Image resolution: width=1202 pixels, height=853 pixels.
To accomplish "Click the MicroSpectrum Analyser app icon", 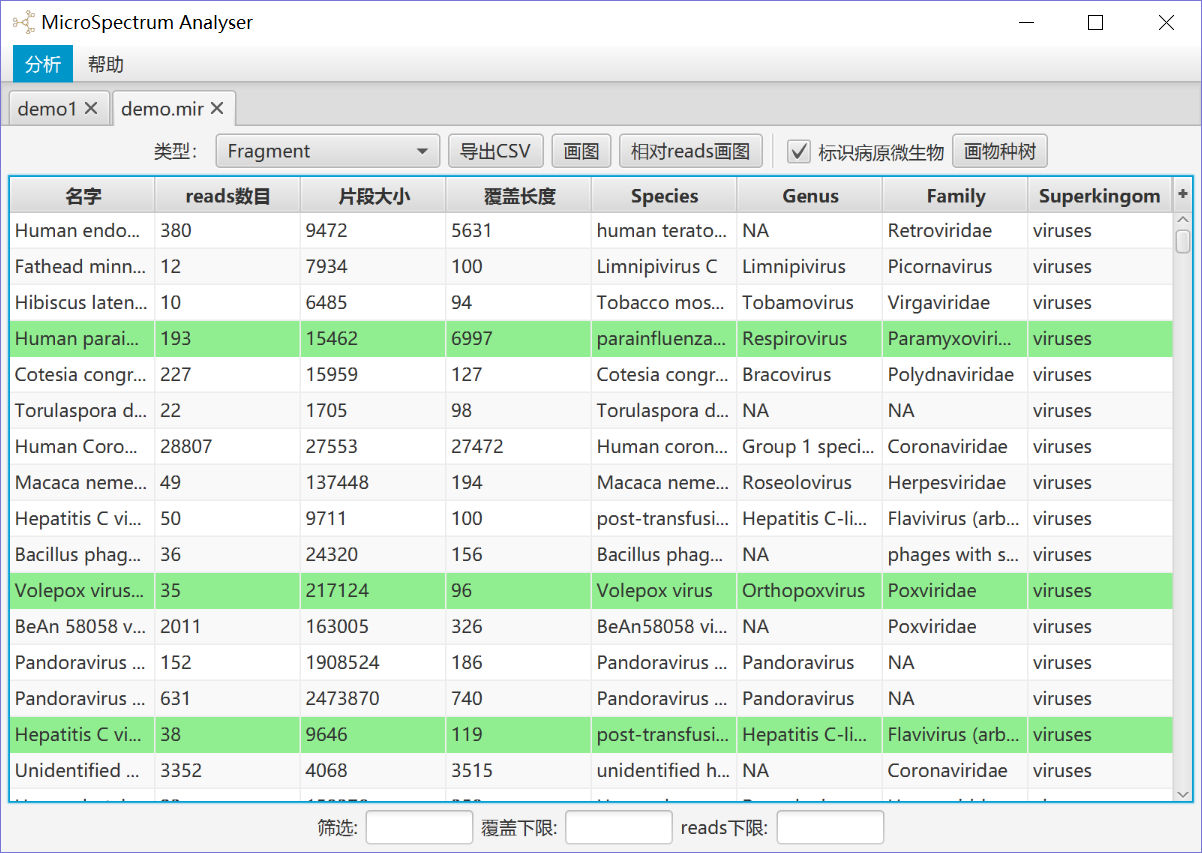I will [x=23, y=22].
